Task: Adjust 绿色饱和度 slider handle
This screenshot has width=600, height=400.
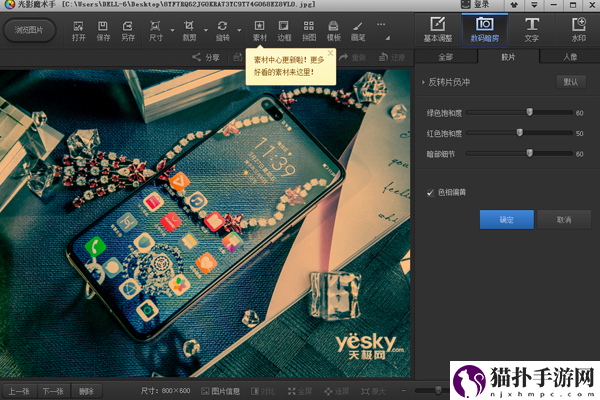Action: [x=529, y=112]
